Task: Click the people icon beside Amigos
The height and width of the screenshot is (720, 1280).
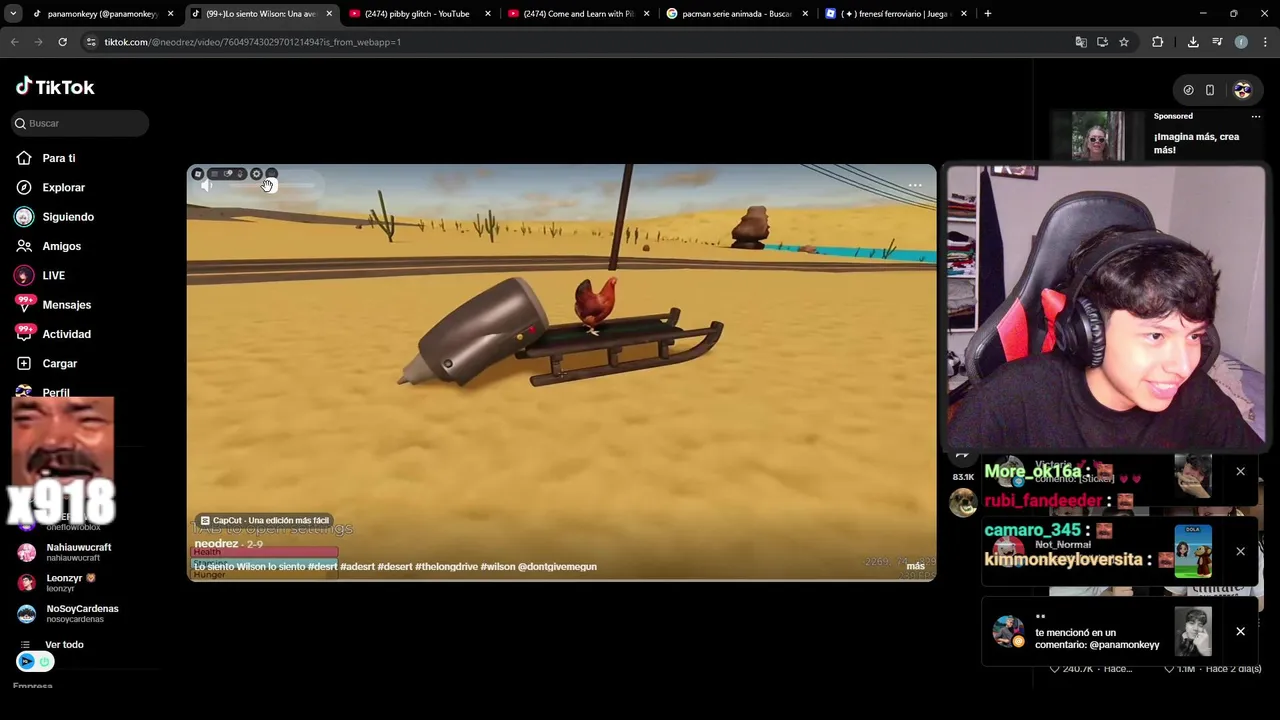Action: click(x=24, y=246)
